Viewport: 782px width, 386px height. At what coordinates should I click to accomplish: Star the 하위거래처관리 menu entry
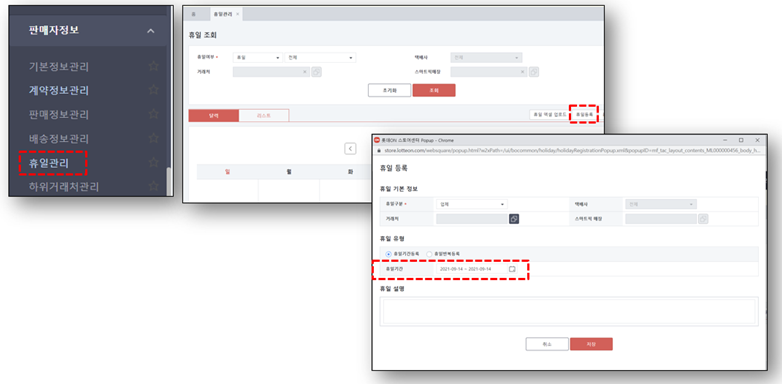[154, 186]
